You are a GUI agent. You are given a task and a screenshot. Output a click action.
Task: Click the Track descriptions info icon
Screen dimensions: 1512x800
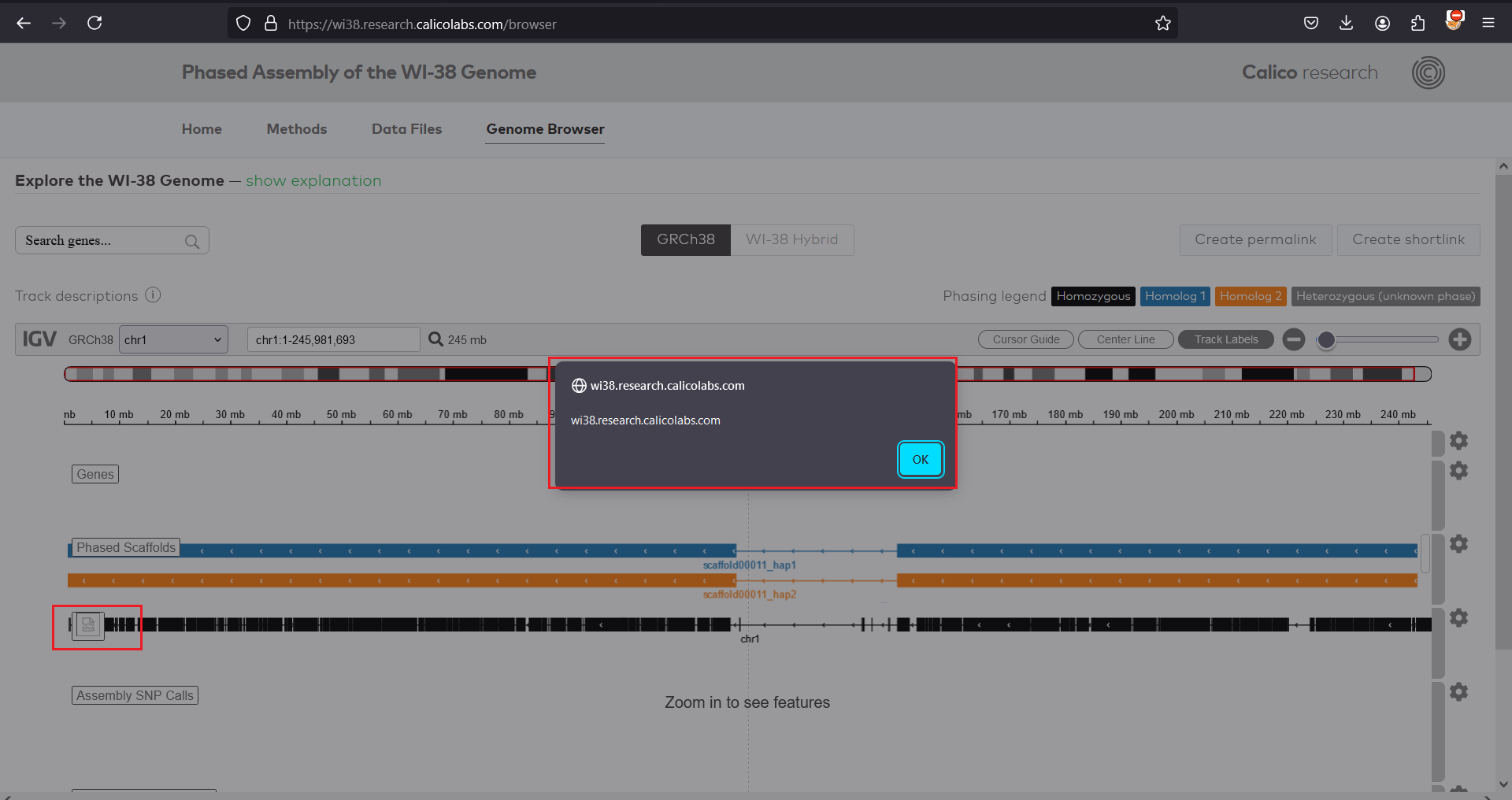153,294
